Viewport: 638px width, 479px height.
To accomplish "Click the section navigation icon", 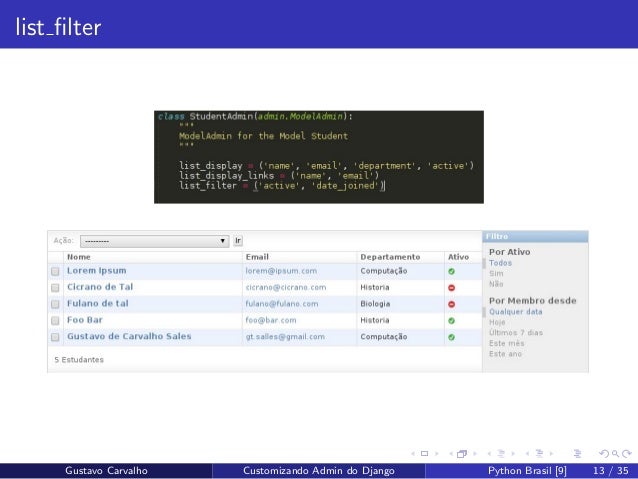I will tap(540, 453).
